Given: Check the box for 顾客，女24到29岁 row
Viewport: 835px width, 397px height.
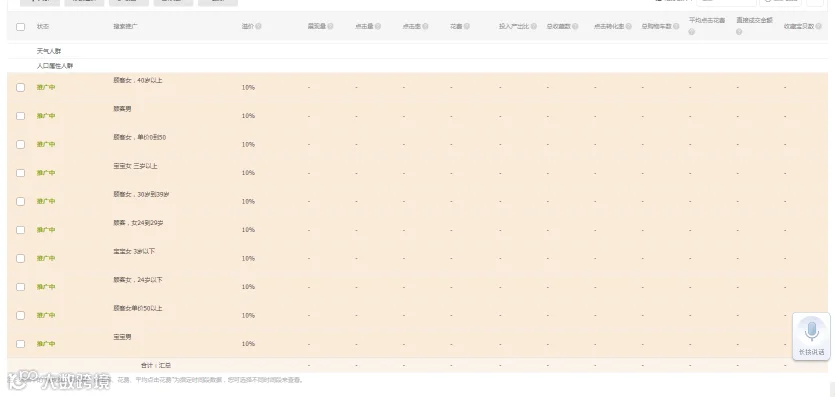Looking at the screenshot, I should pyautogui.click(x=20, y=230).
